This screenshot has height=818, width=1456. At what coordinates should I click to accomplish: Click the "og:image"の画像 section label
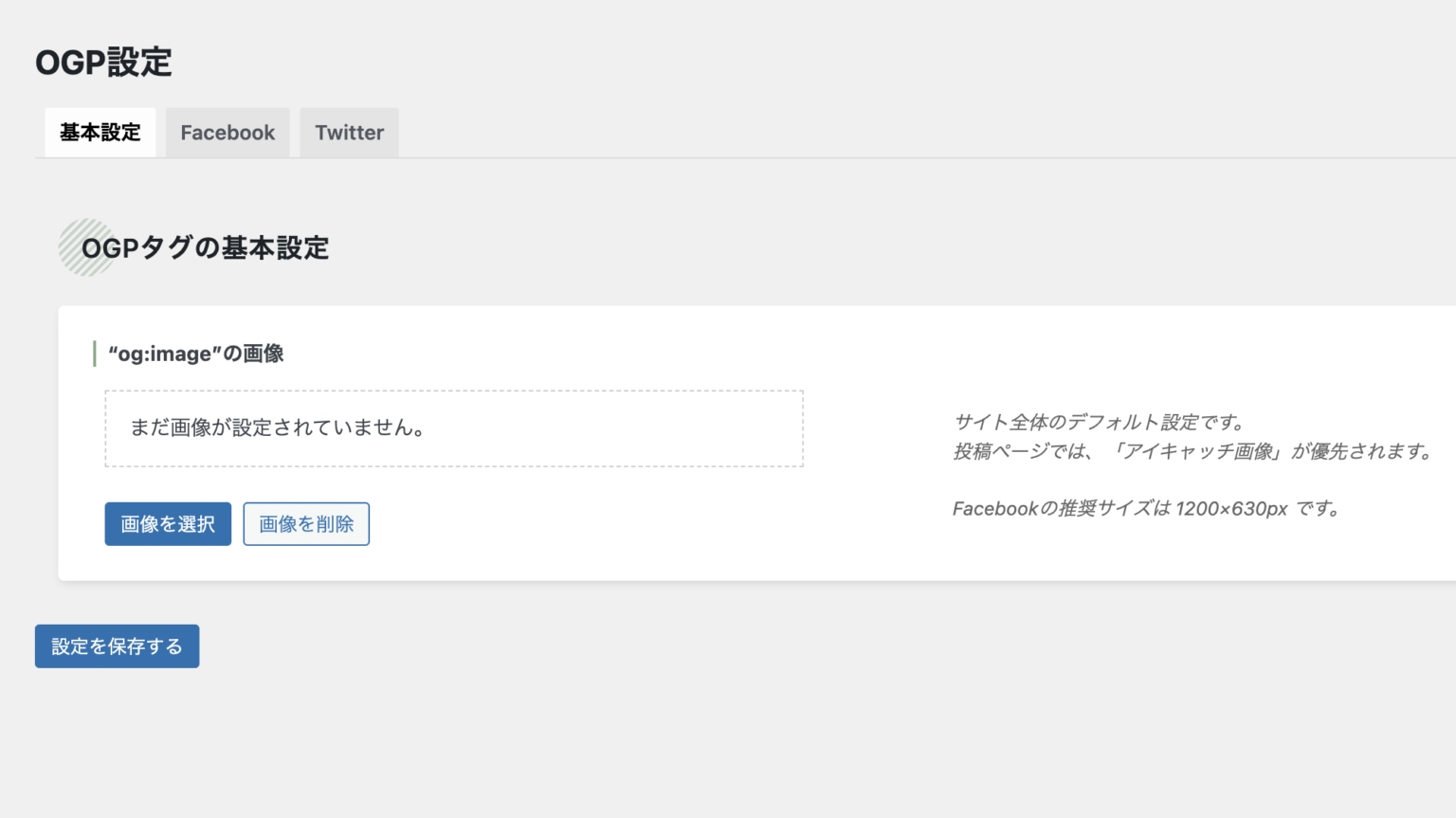[x=196, y=354]
